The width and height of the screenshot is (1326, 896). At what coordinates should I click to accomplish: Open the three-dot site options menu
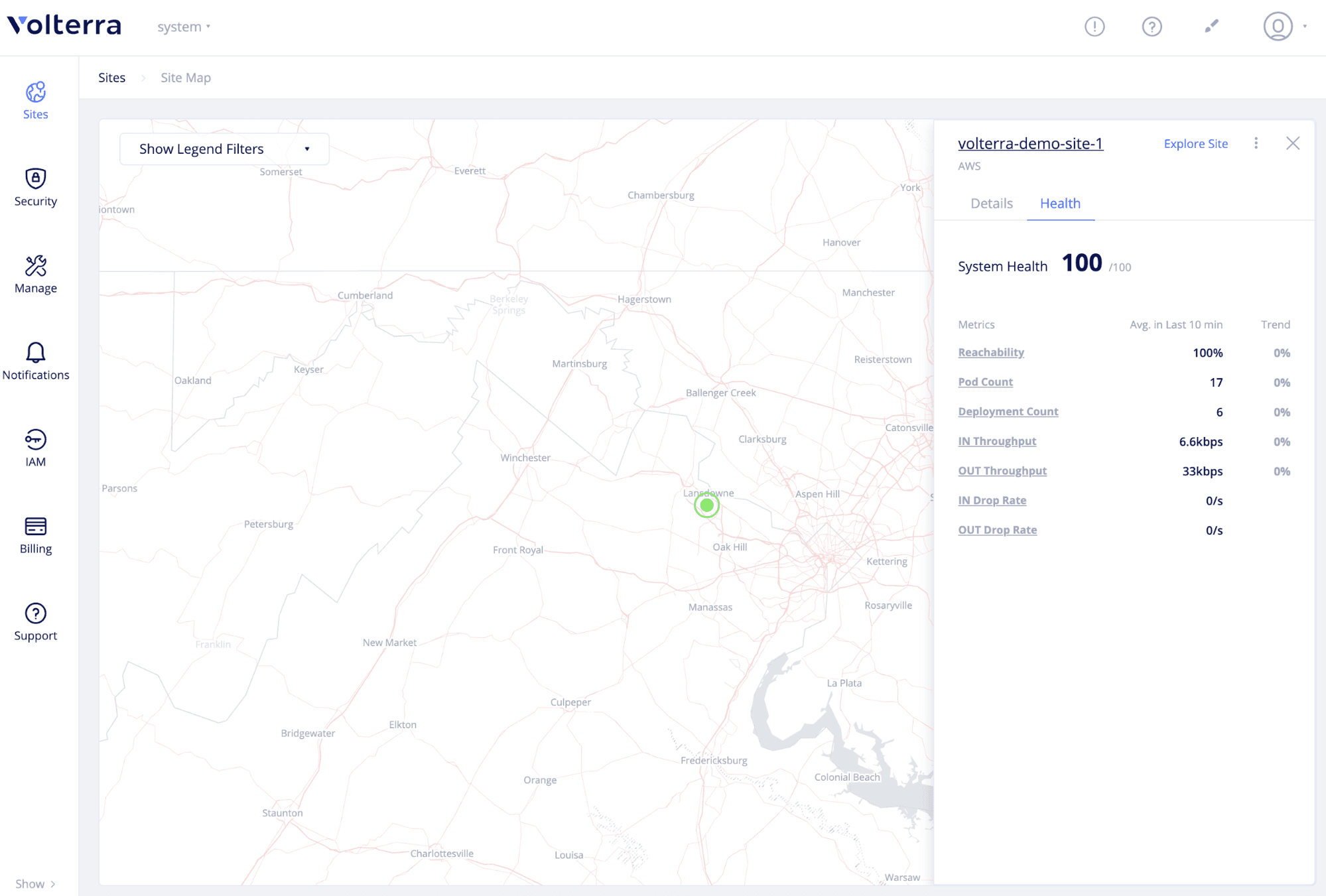[1256, 143]
